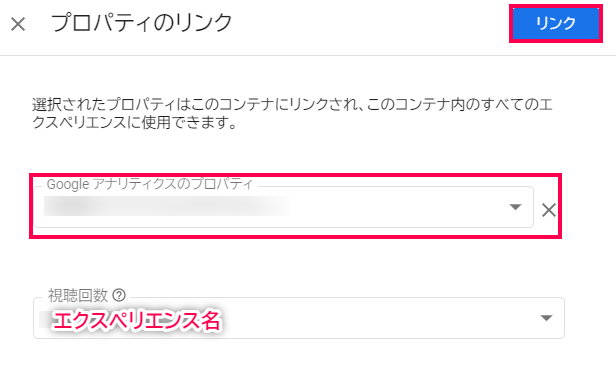Click the blurred selected property value
616x365 pixels.
tap(167, 207)
